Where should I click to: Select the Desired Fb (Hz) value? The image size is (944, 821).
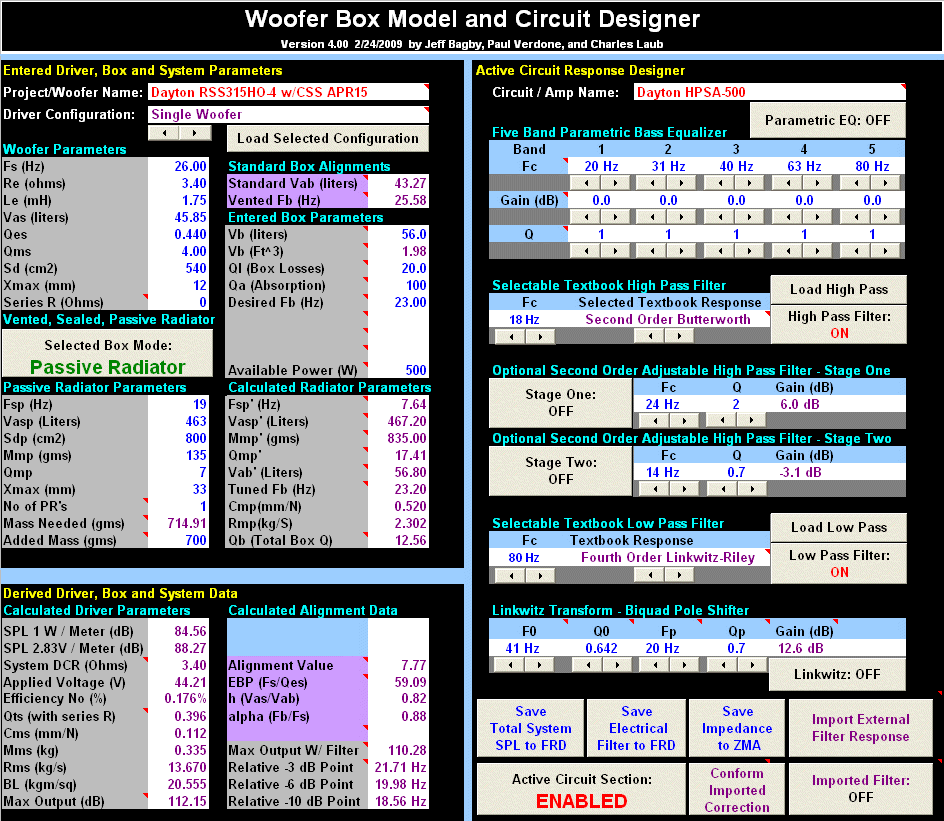pyautogui.click(x=399, y=302)
